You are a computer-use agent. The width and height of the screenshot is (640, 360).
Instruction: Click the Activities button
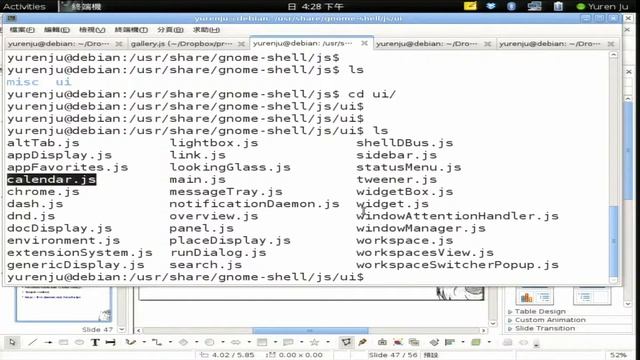(24, 6)
